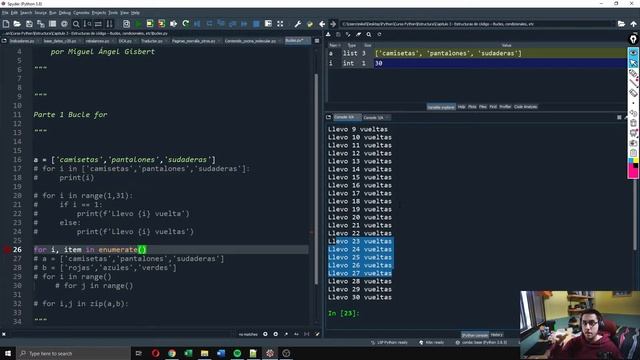Open the Run menu
Viewport: 640px width, 360px height.
point(53,13)
